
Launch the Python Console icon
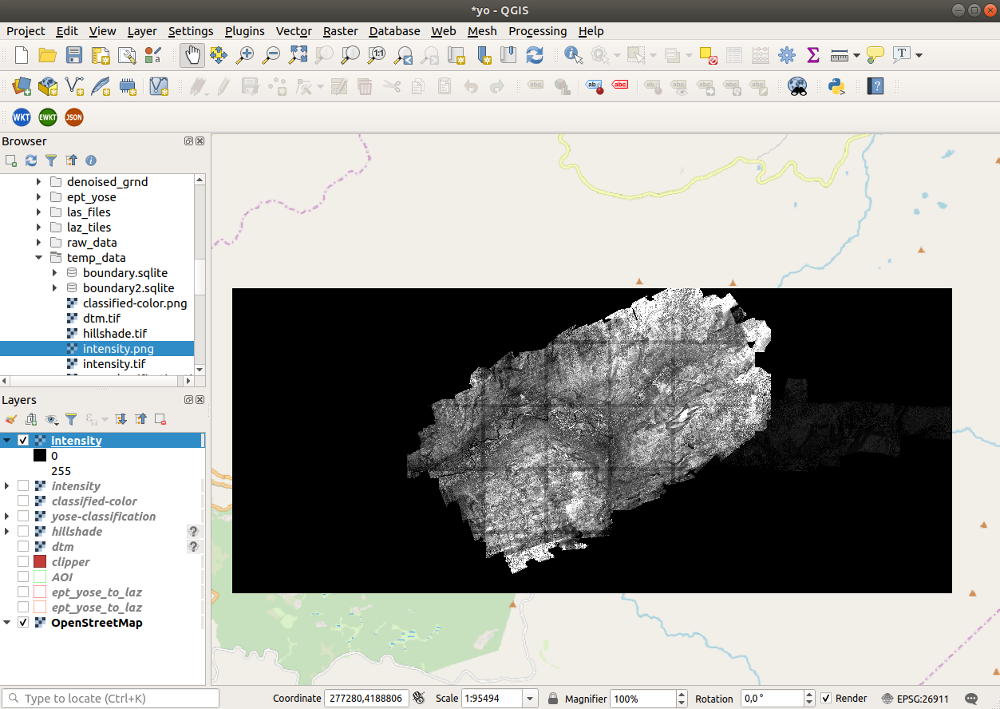tap(835, 88)
